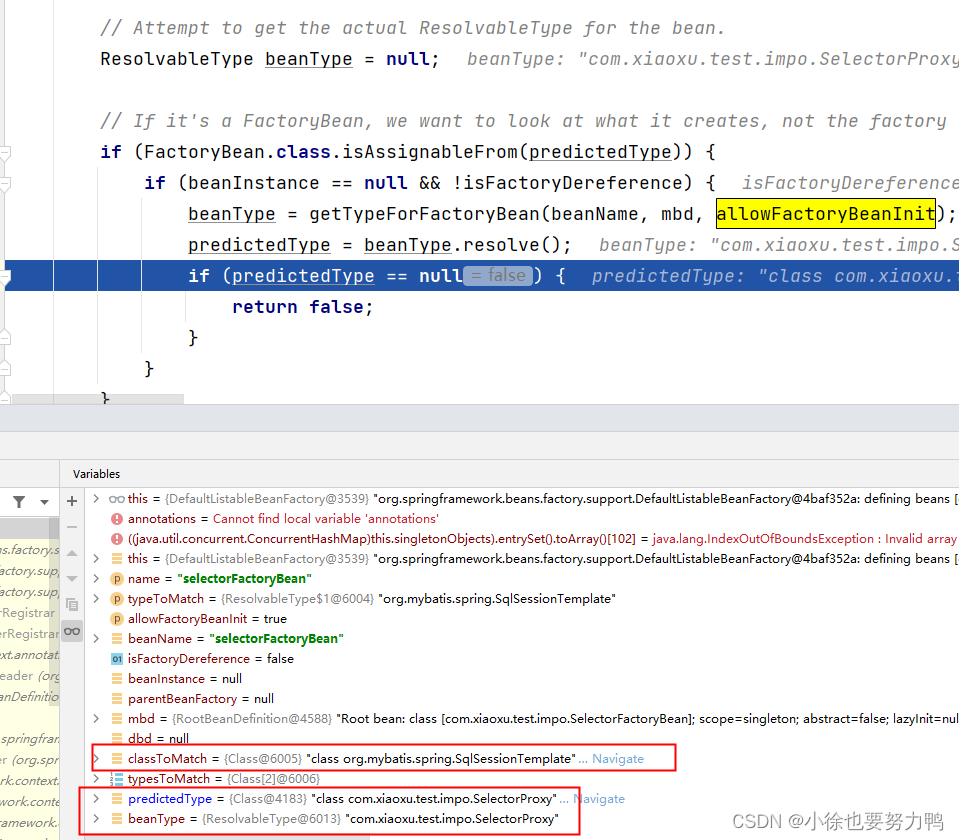The image size is (959, 840).
Task: Expand the first 'this' watch entry
Action: coord(96,499)
